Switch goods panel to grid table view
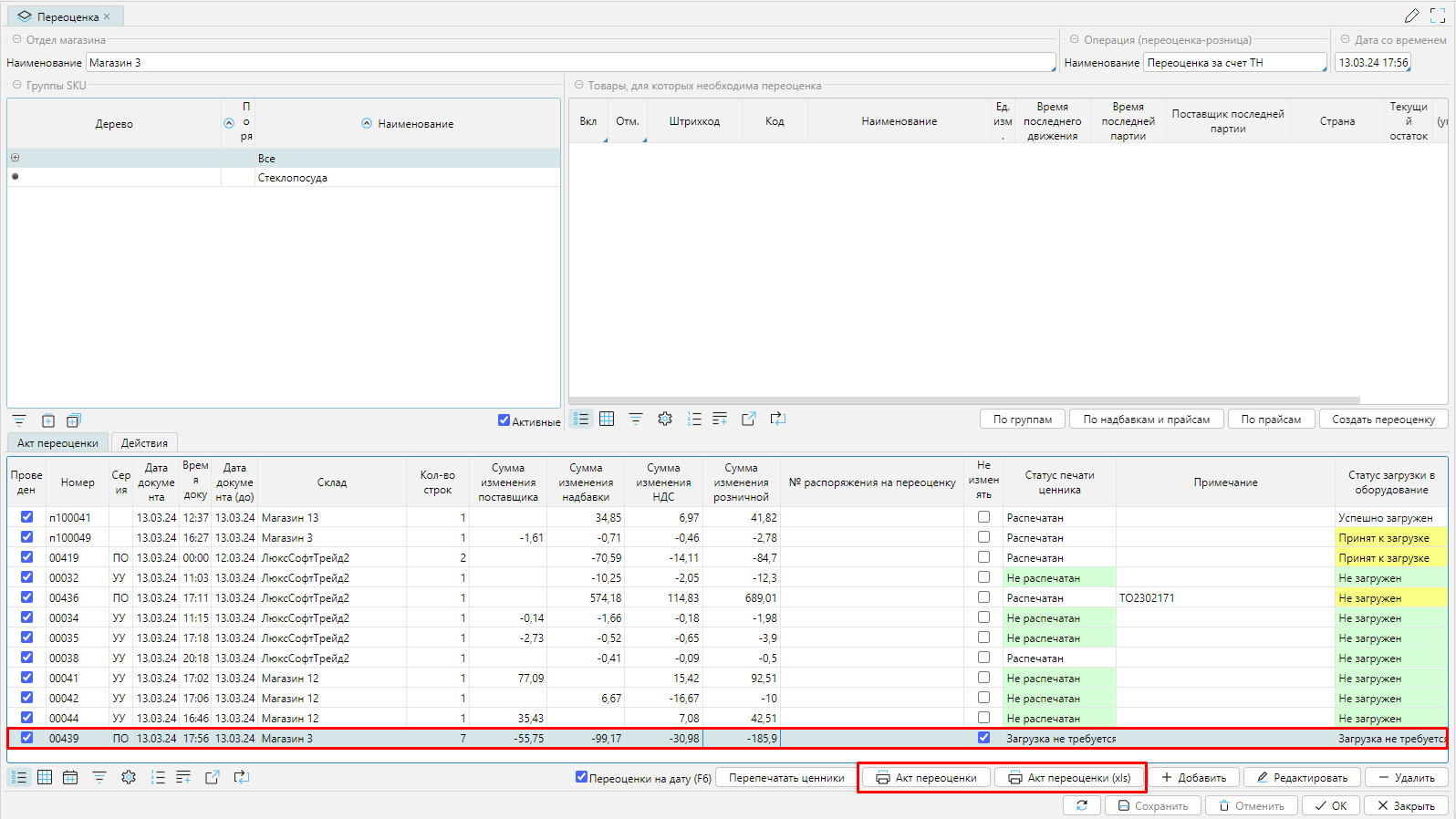The image size is (1456, 819). click(x=607, y=419)
